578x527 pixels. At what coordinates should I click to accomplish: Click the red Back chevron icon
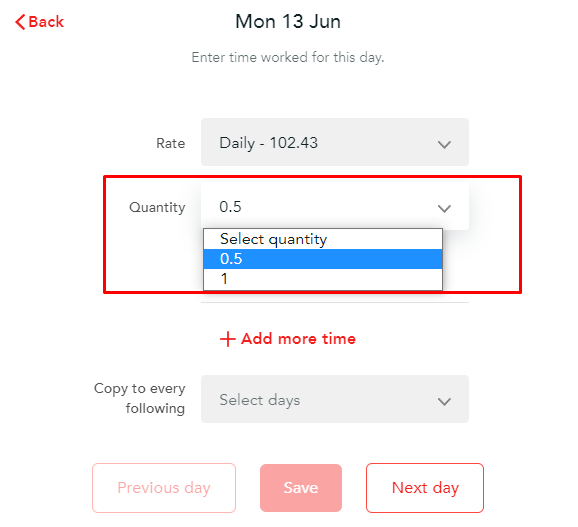(20, 22)
